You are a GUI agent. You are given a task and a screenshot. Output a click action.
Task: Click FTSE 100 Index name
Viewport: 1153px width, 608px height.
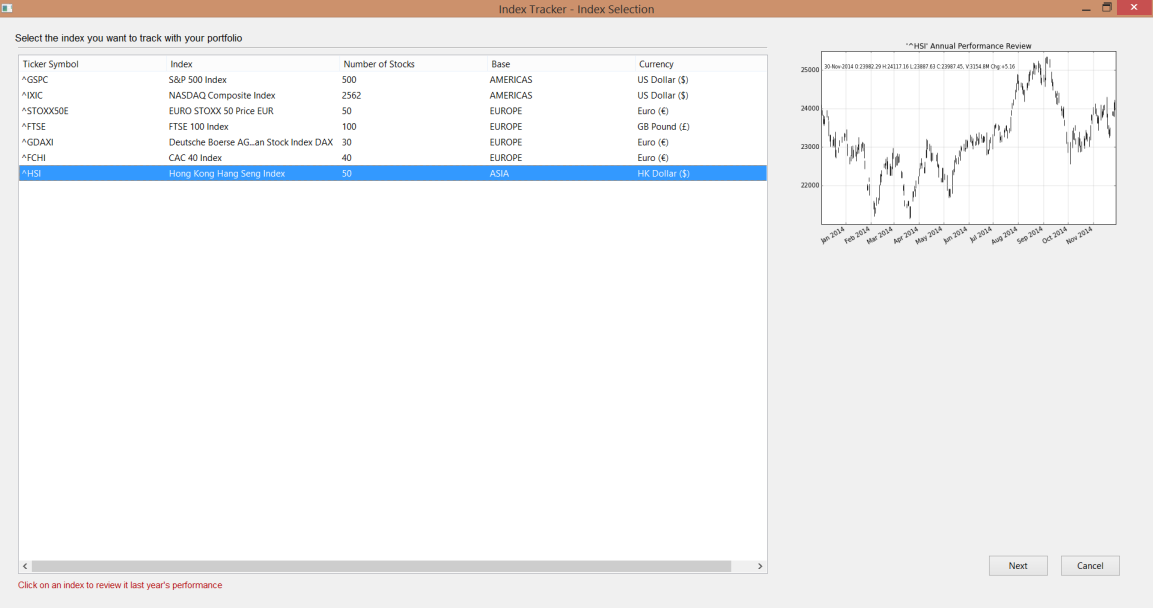point(199,126)
